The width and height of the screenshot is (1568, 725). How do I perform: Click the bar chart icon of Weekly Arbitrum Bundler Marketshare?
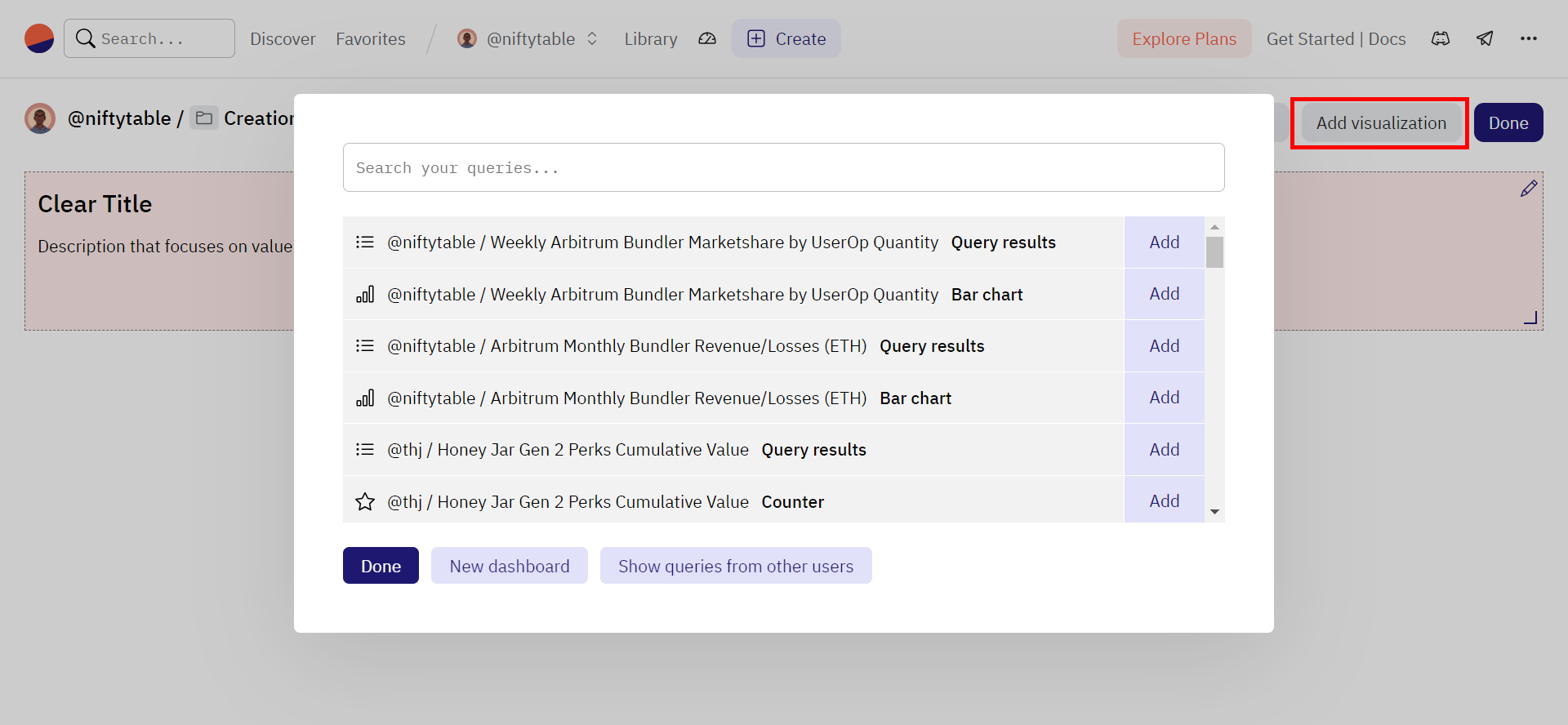[x=365, y=294]
